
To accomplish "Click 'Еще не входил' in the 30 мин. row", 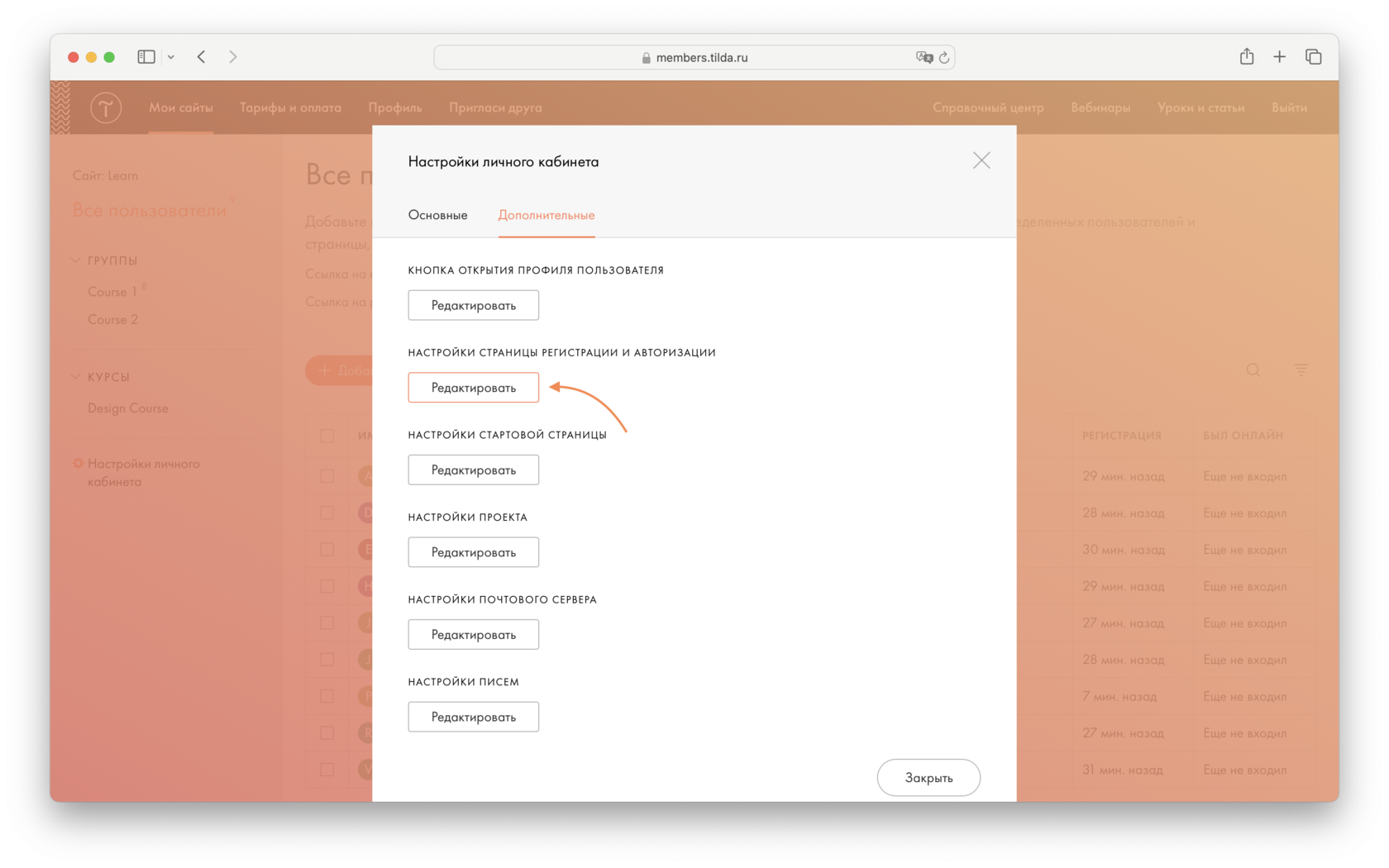I will click(1245, 550).
